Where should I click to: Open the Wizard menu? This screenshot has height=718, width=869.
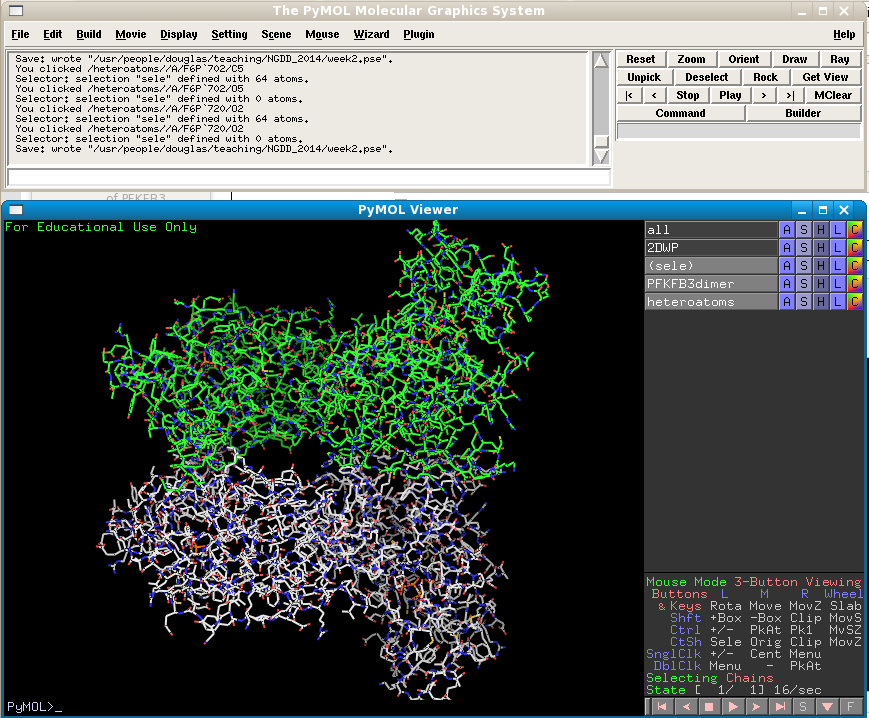tap(371, 34)
